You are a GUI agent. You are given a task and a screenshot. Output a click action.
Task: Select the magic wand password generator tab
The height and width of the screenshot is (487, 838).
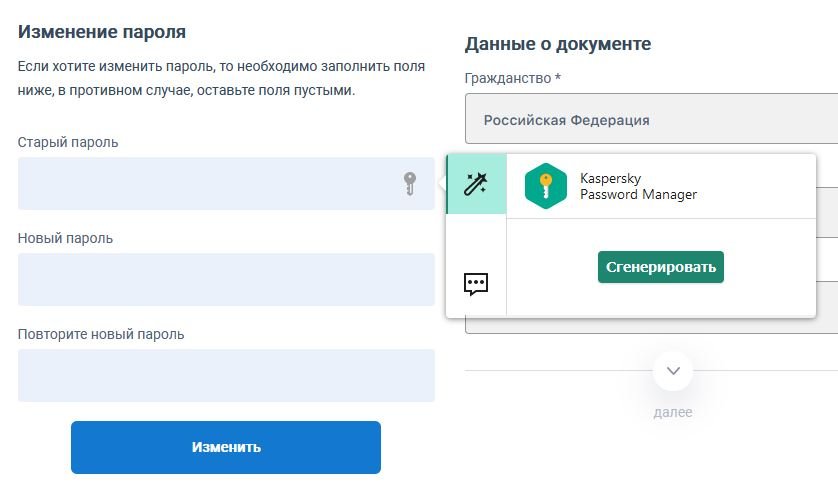coord(476,184)
